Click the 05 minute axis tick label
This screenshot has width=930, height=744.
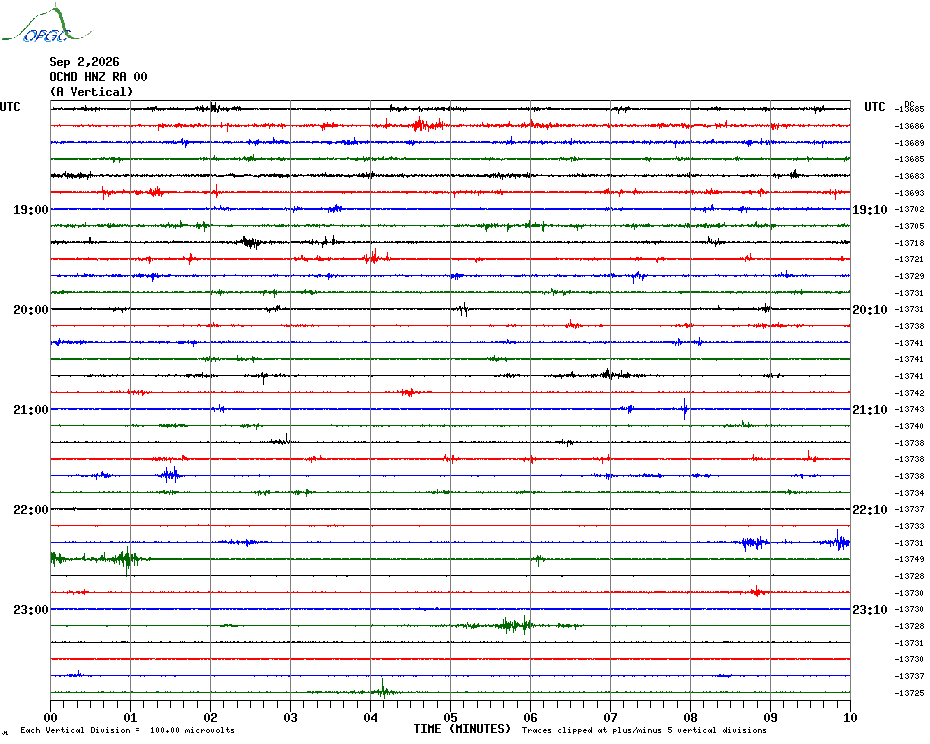coord(450,718)
